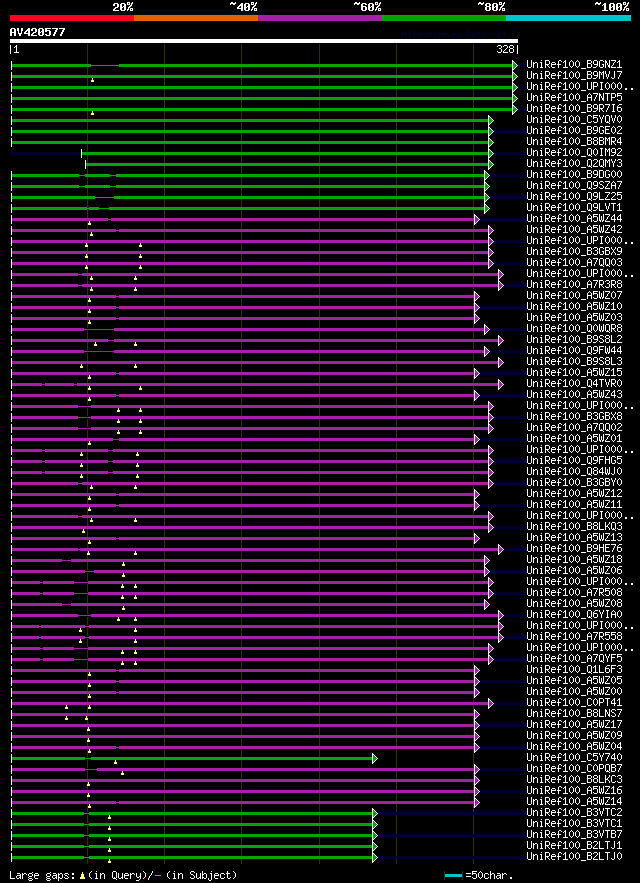
Task: Click the green arrowhead on the Q2QMY3 row
Action: [x=491, y=164]
